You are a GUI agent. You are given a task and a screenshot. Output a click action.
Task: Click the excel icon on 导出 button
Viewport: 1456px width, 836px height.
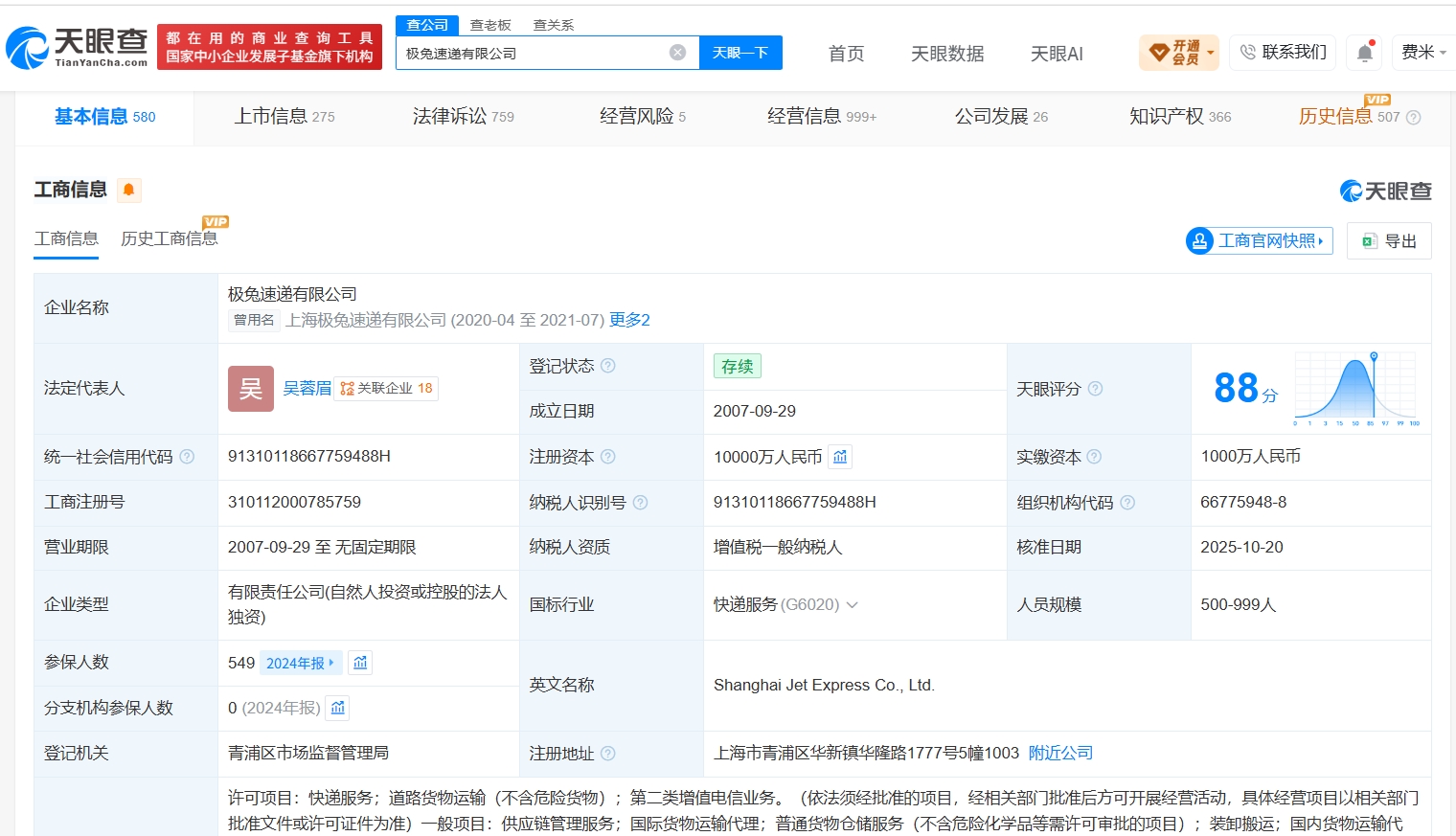coord(1370,241)
